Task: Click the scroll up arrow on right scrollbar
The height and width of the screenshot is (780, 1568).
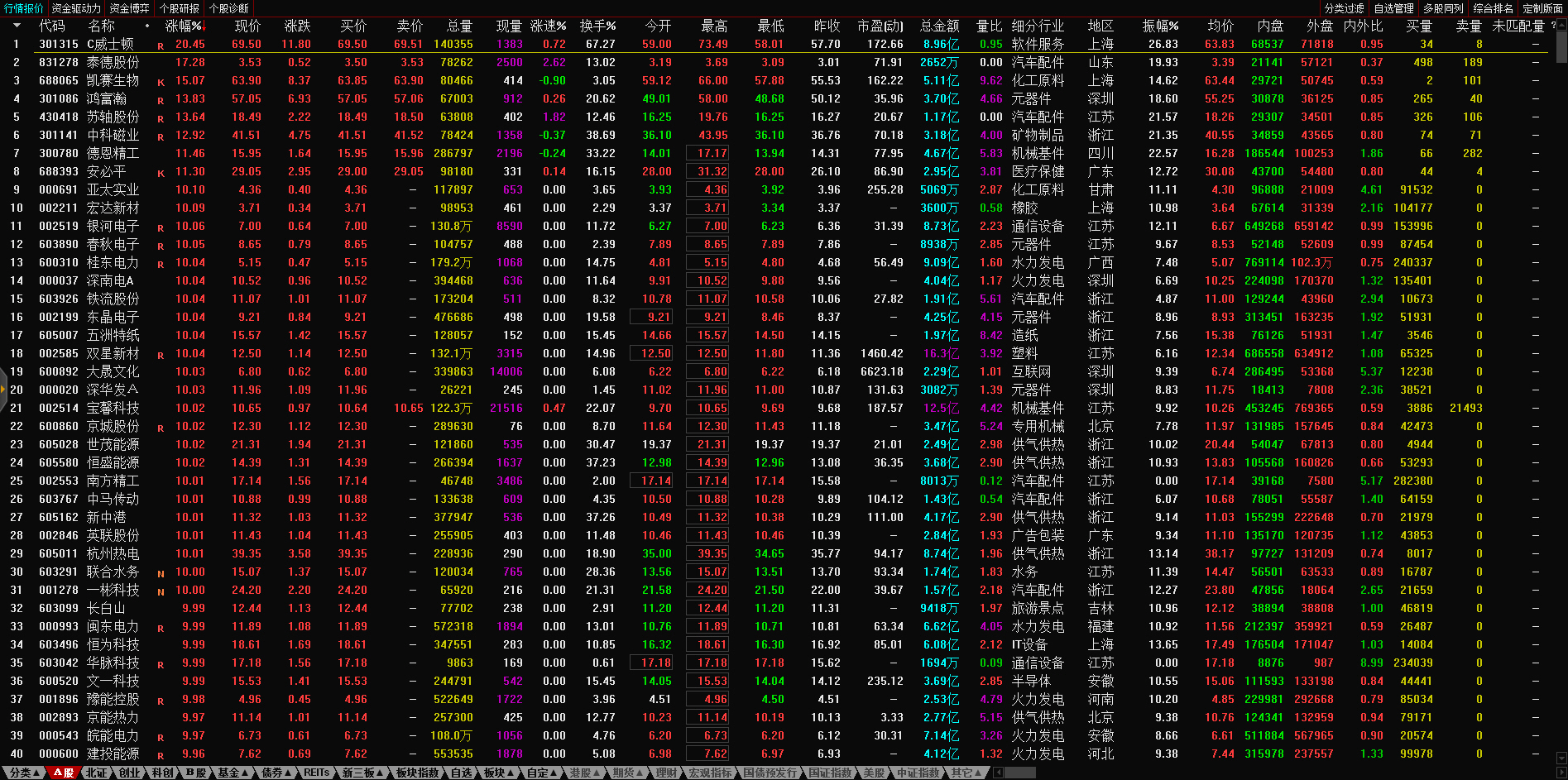Action: [x=1561, y=26]
